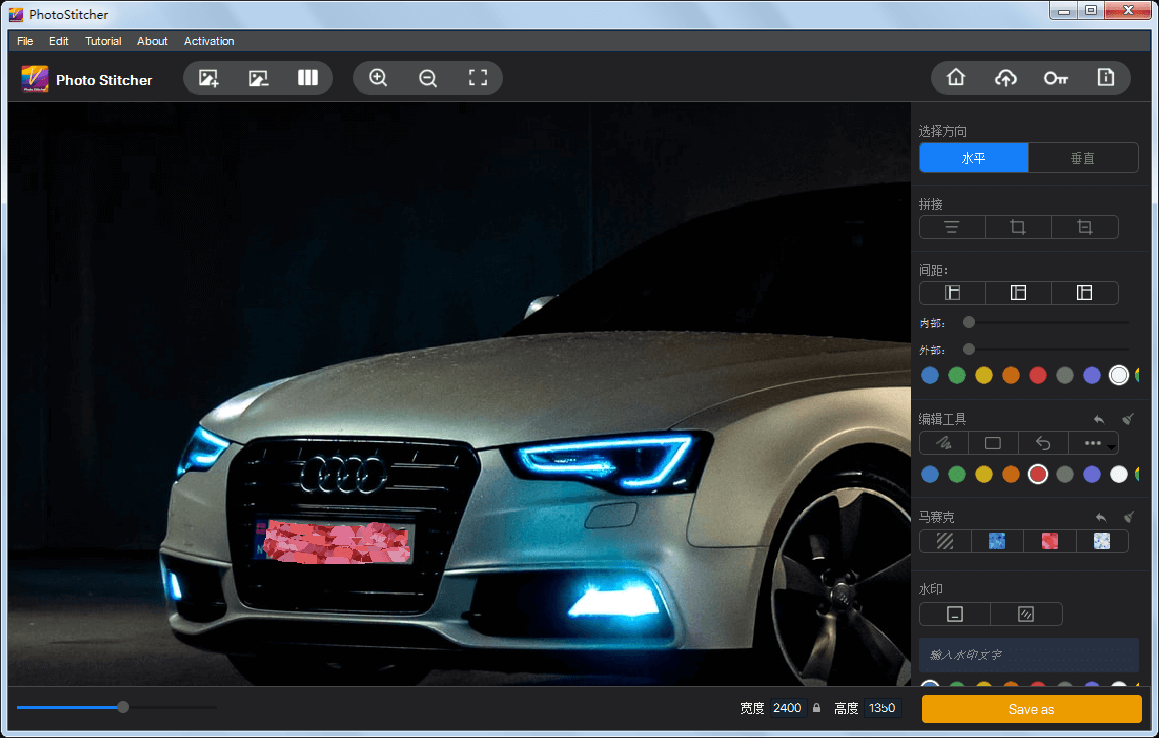Click the fit-to-screen icon

(x=478, y=78)
